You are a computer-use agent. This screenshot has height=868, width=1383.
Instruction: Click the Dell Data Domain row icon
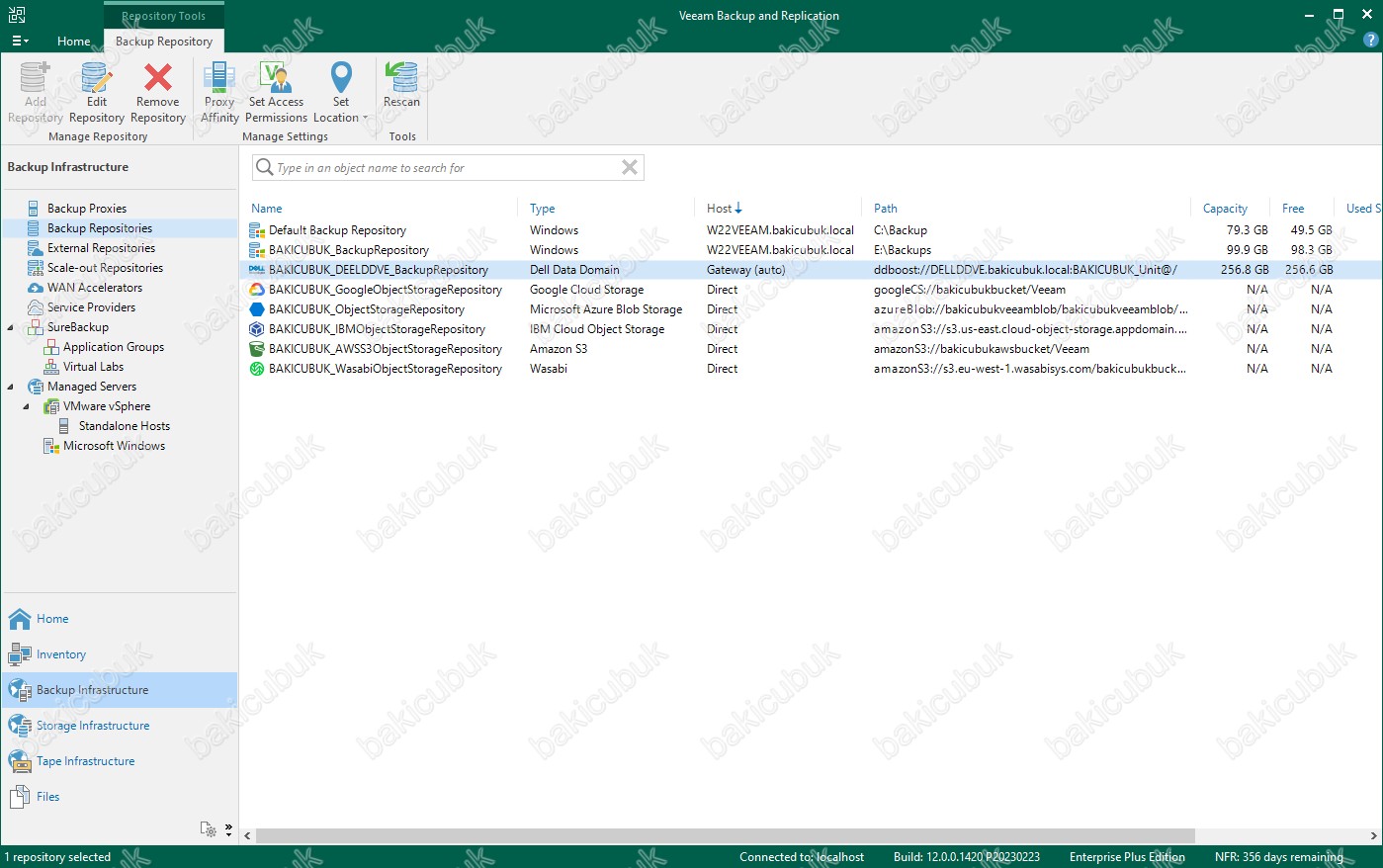pos(256,270)
